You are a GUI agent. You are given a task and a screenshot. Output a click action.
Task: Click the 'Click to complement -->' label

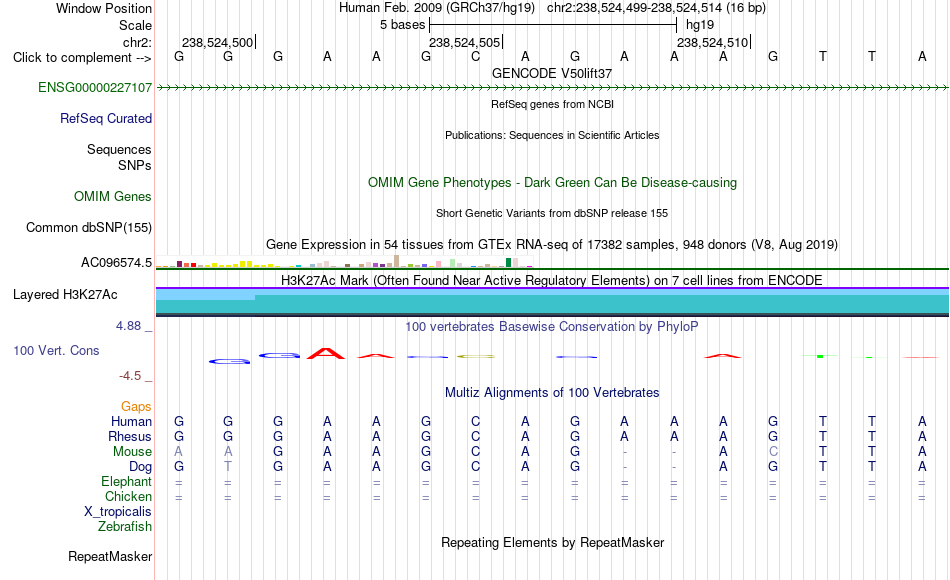(82, 58)
